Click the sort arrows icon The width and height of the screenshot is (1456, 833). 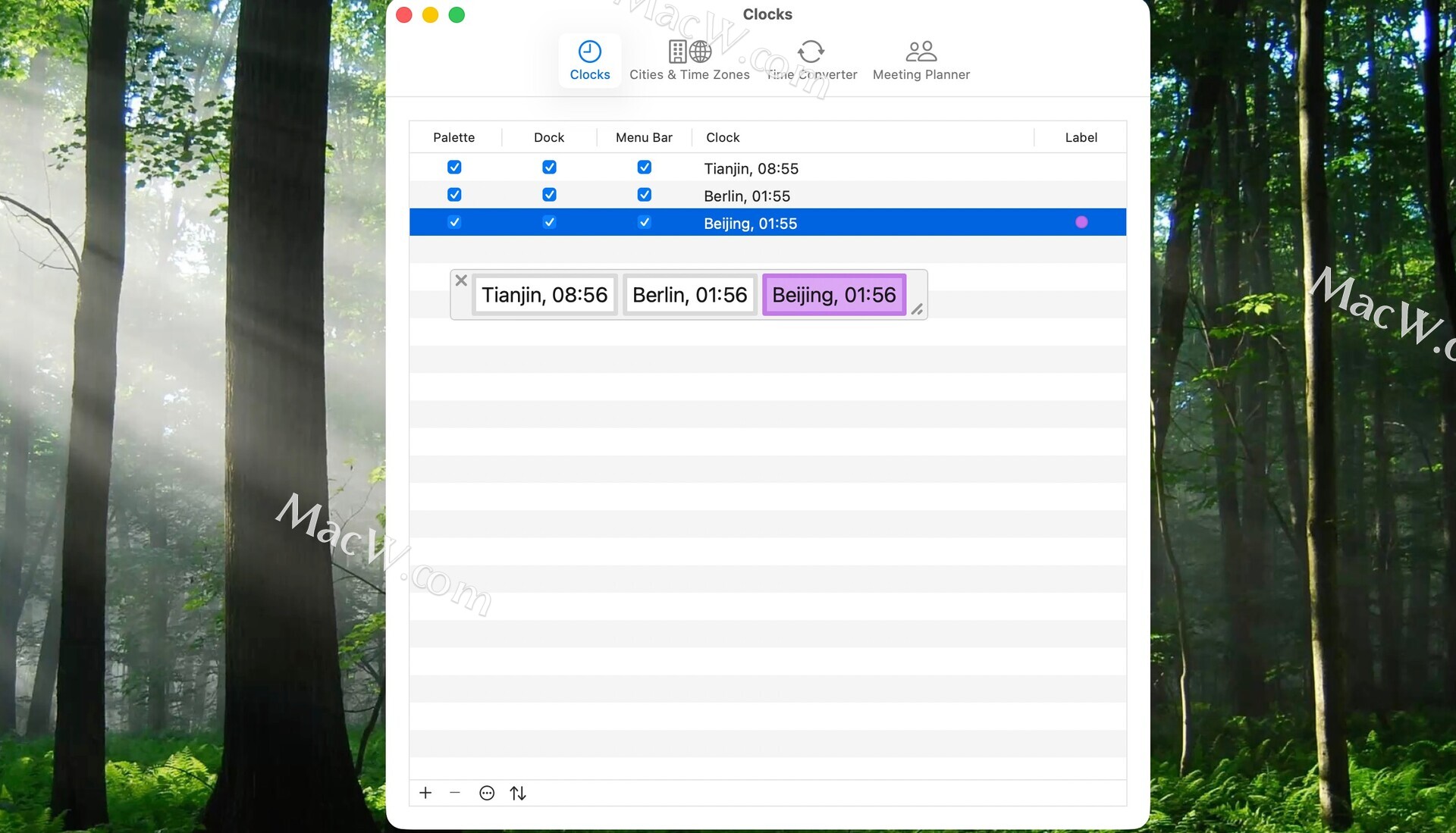tap(518, 793)
